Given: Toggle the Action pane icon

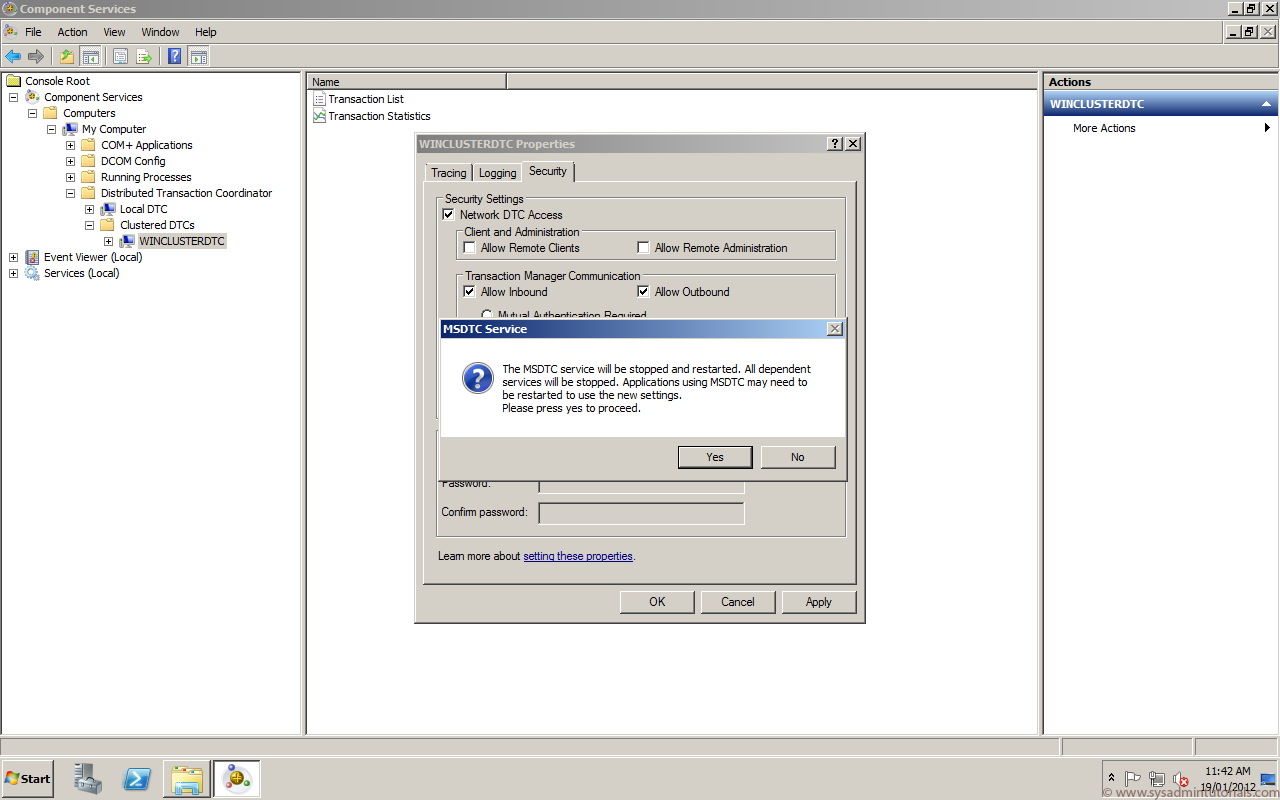Looking at the screenshot, I should 198,56.
